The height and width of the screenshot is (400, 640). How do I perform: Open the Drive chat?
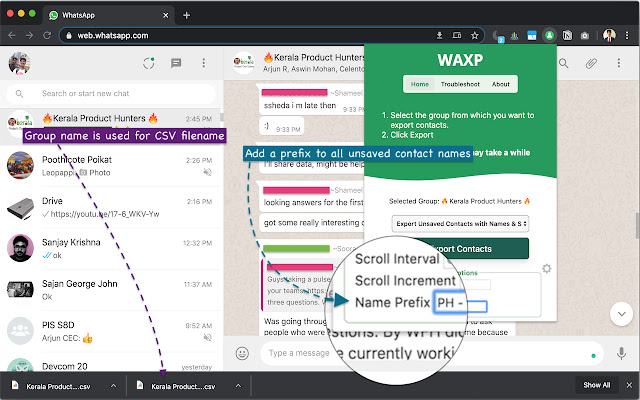pos(111,207)
